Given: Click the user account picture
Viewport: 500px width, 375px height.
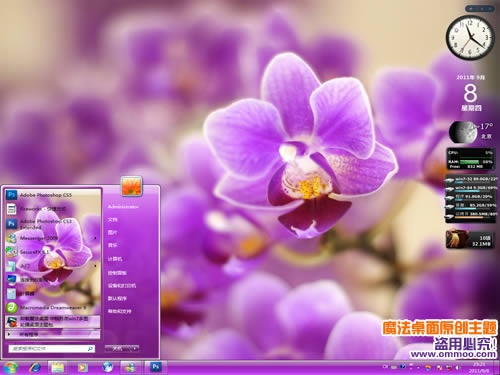Looking at the screenshot, I should point(132,186).
